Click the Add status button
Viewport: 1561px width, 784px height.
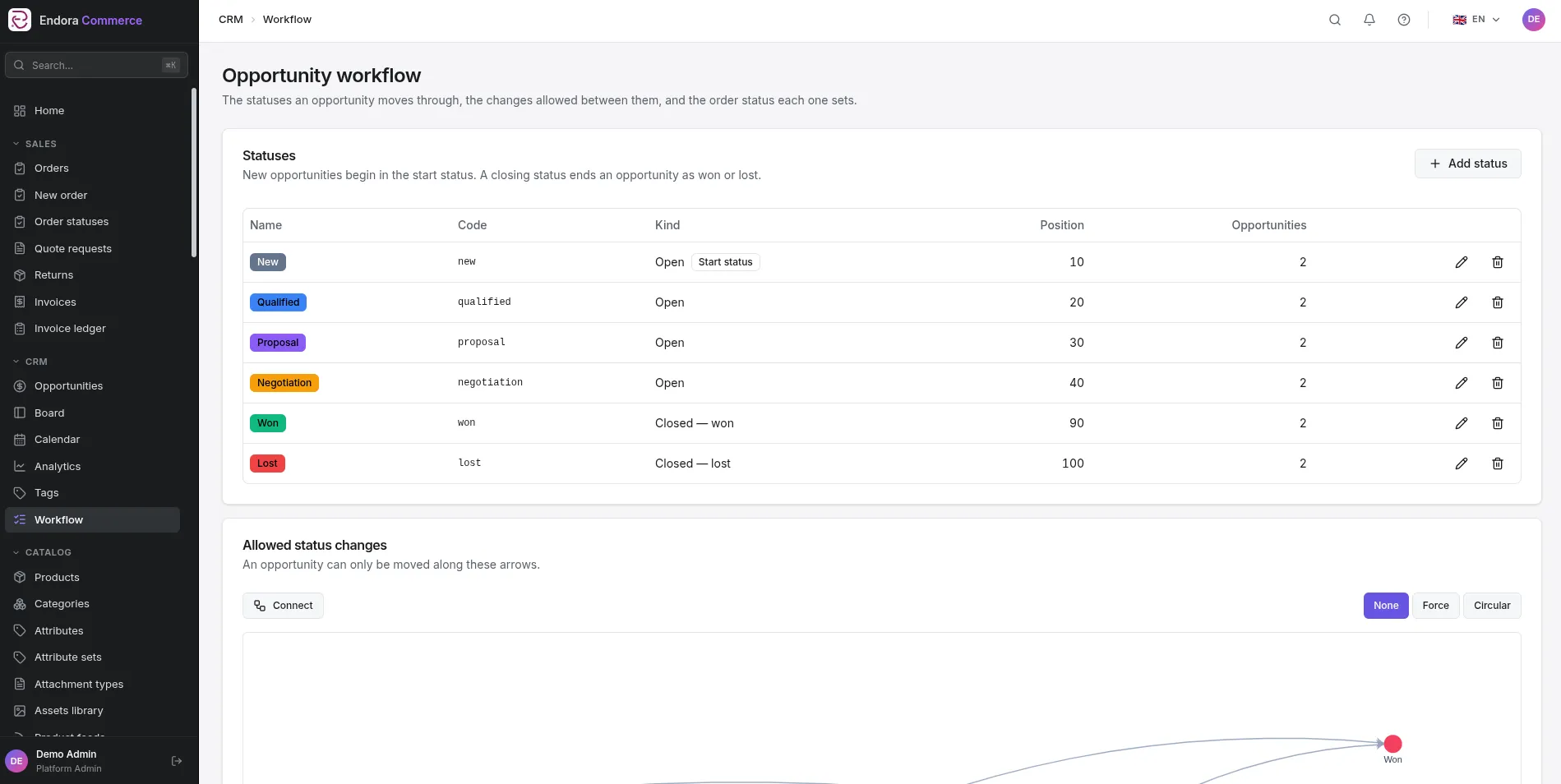(1468, 164)
